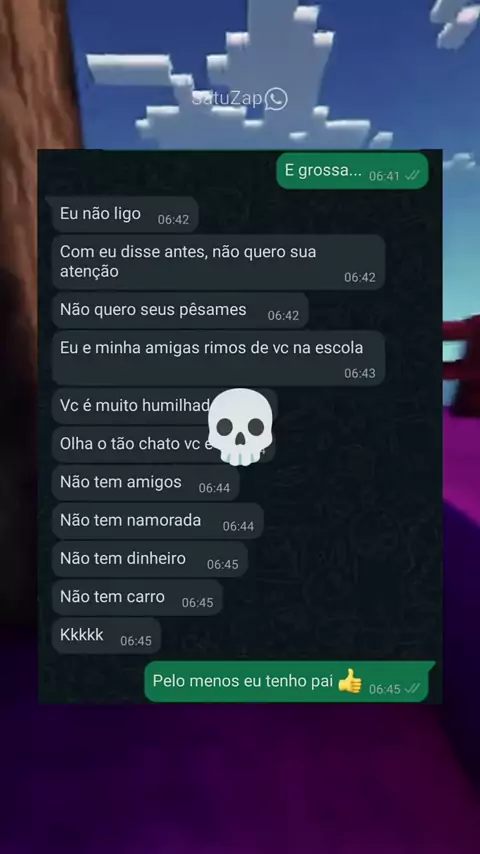
Task: Select the 'E grossa...' sent message bubble
Action: point(353,171)
